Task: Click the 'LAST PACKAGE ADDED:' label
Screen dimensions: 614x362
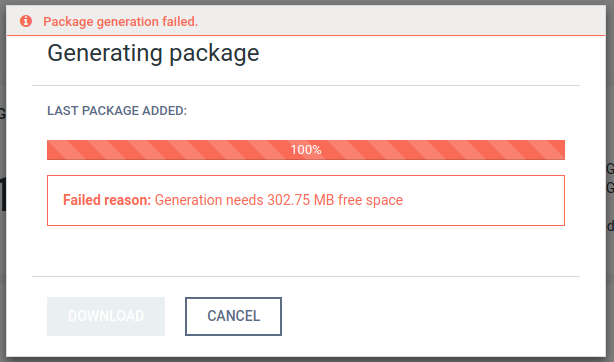Action: pyautogui.click(x=117, y=111)
